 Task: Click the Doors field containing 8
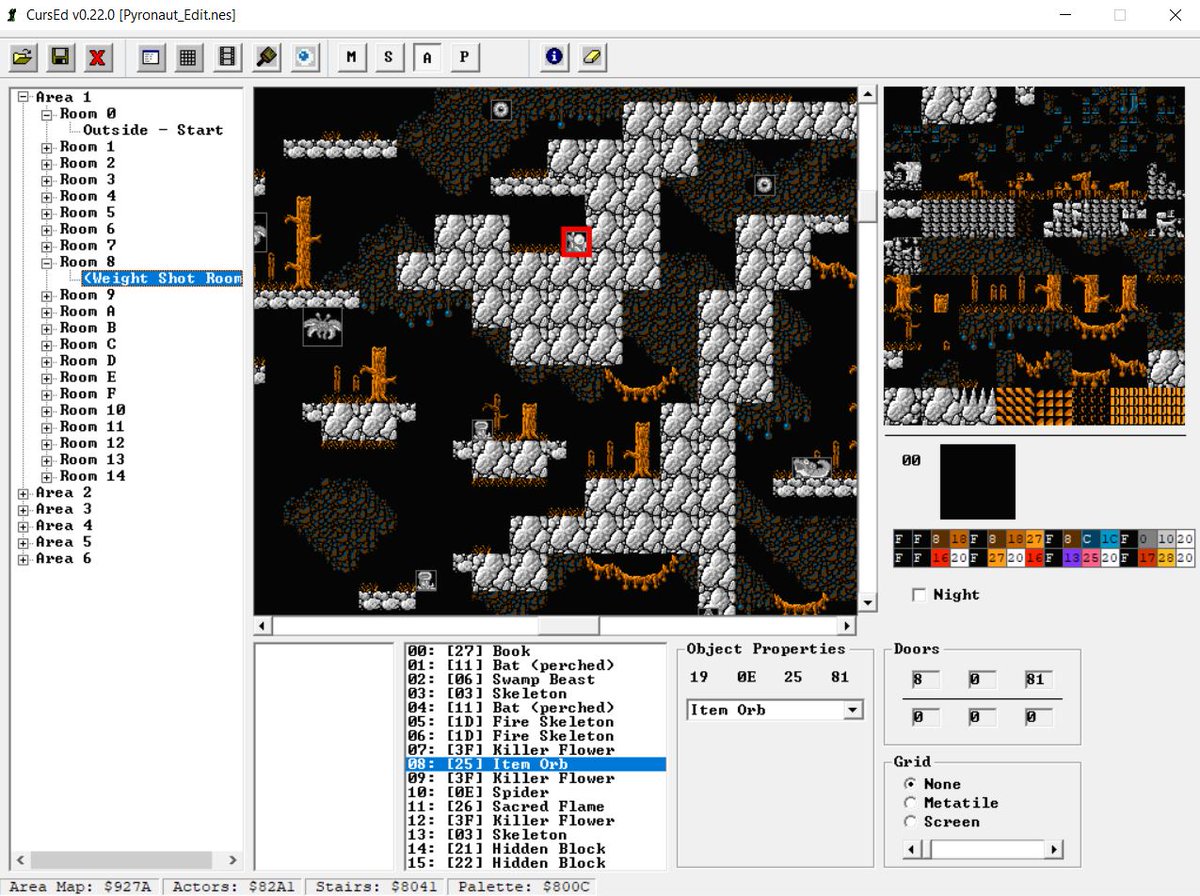point(925,680)
